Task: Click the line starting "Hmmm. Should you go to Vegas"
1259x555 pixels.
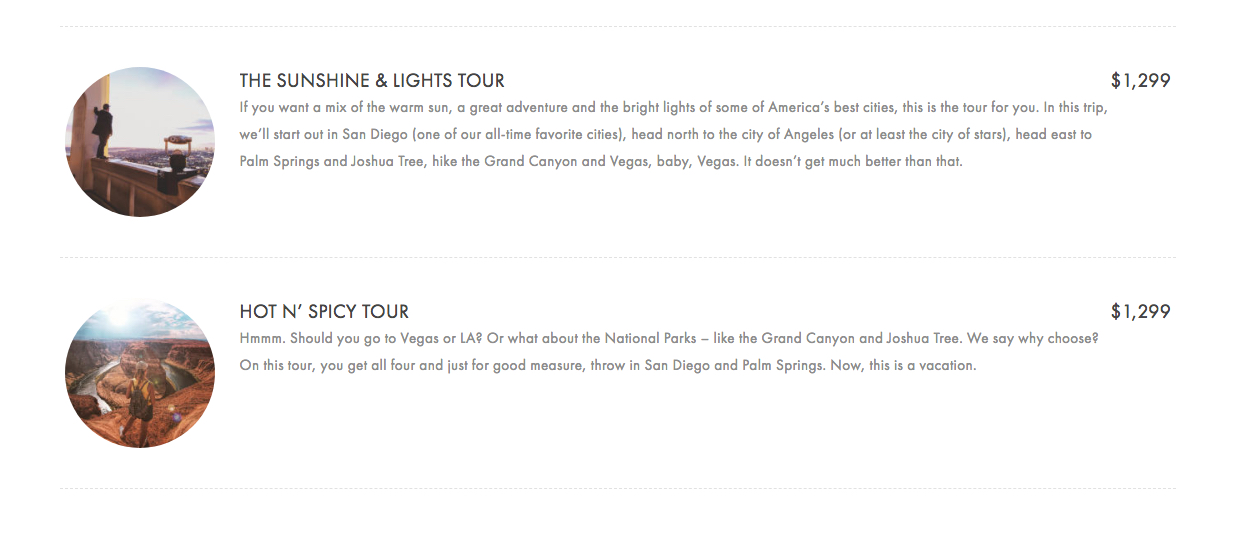Action: pyautogui.click(x=669, y=338)
